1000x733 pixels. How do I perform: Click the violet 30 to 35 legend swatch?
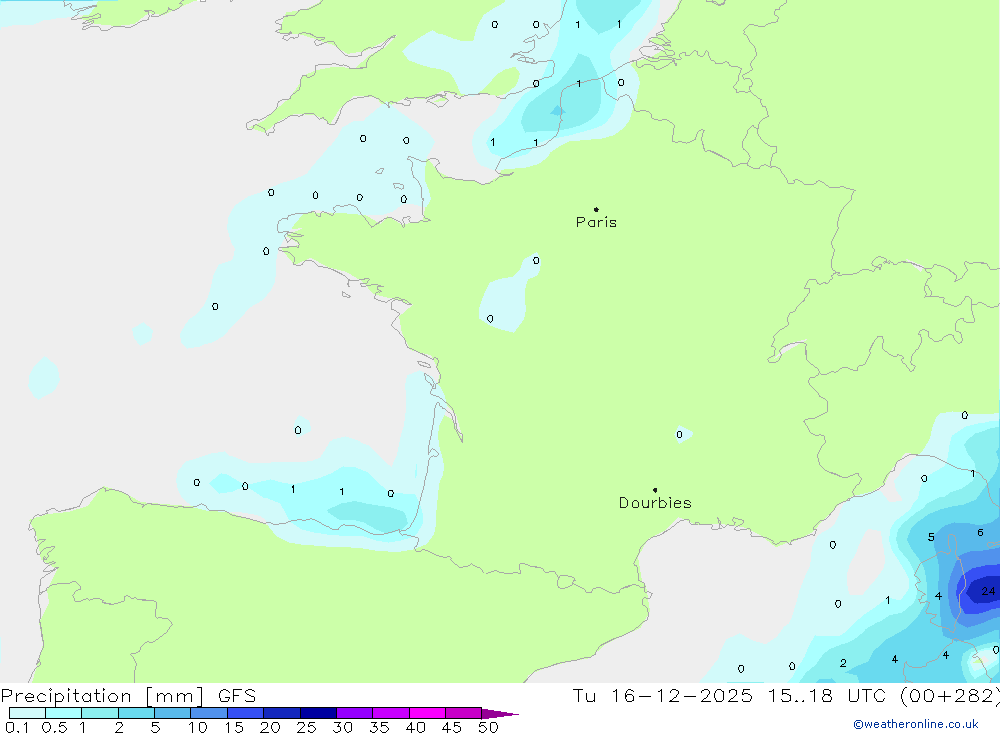pyautogui.click(x=355, y=713)
